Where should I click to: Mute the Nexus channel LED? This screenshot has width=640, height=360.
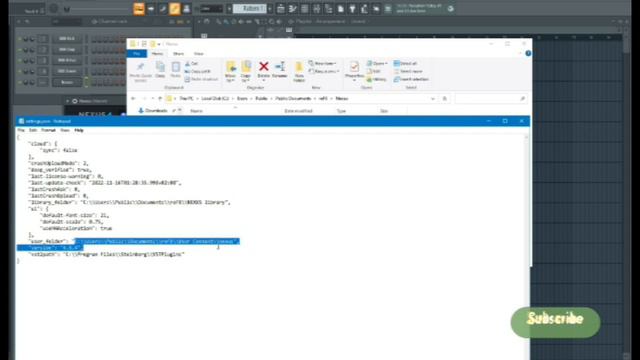[x=19, y=82]
